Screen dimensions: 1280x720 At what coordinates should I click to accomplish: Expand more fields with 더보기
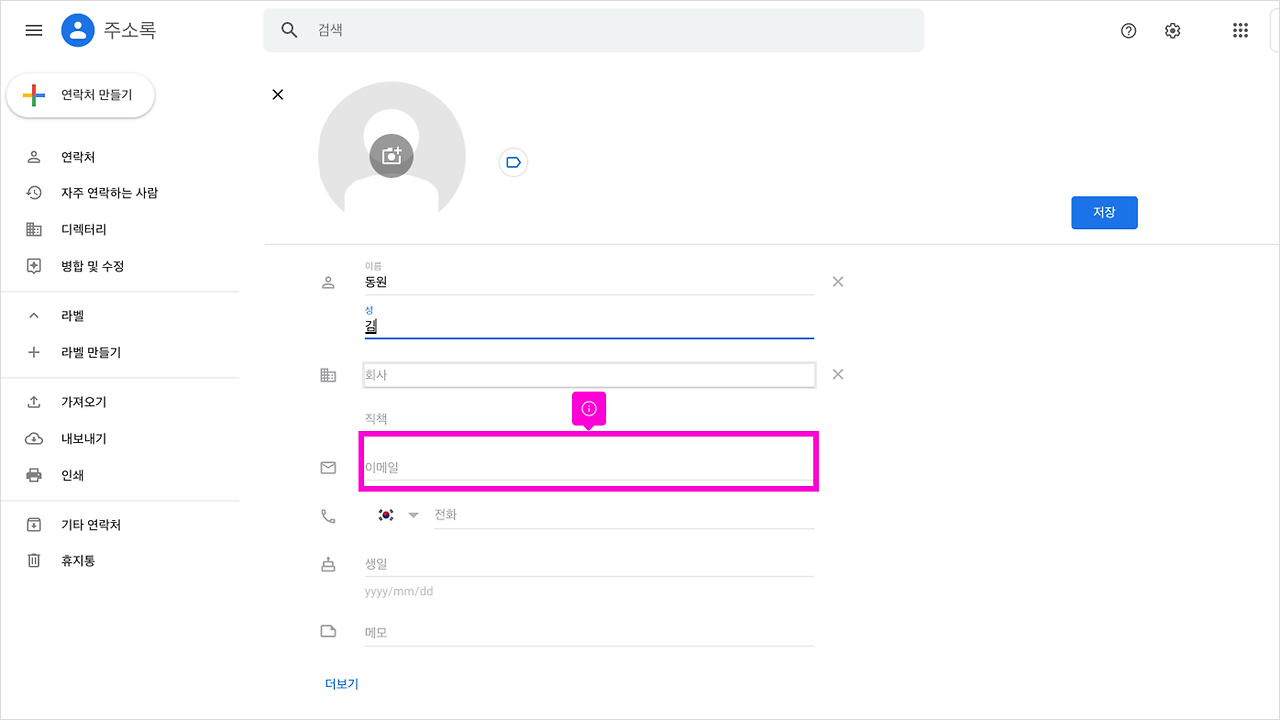[x=342, y=684]
